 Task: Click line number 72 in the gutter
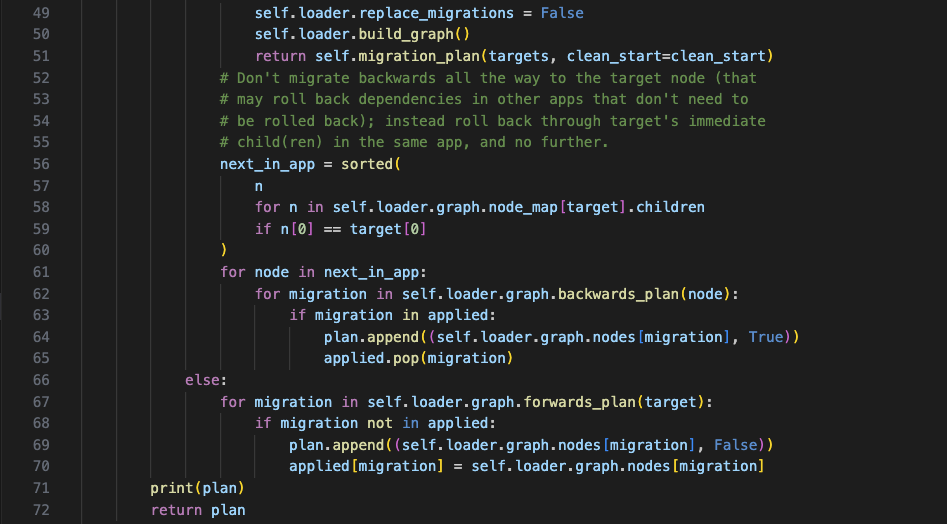pos(41,510)
